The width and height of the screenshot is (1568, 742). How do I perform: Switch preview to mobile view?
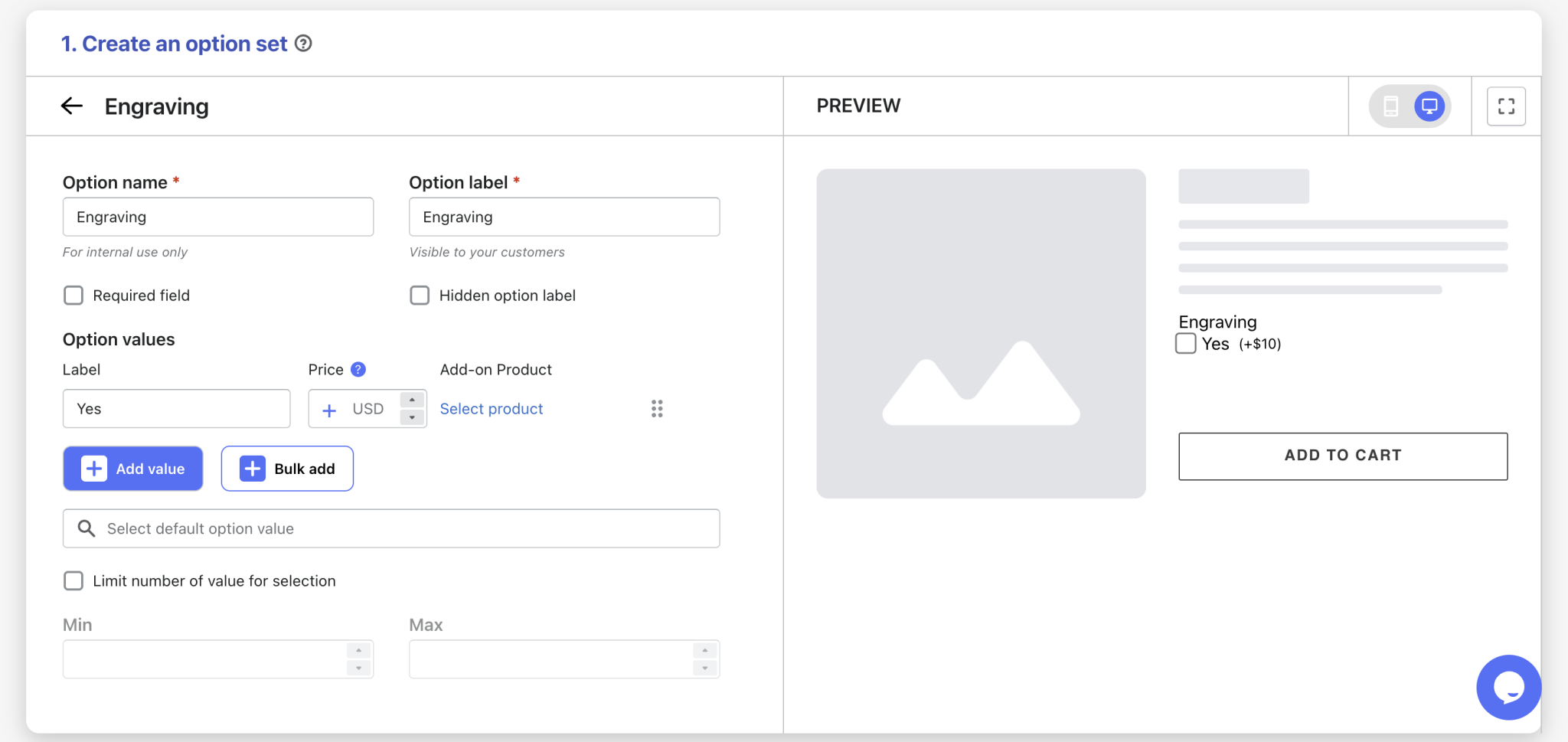coord(1391,106)
